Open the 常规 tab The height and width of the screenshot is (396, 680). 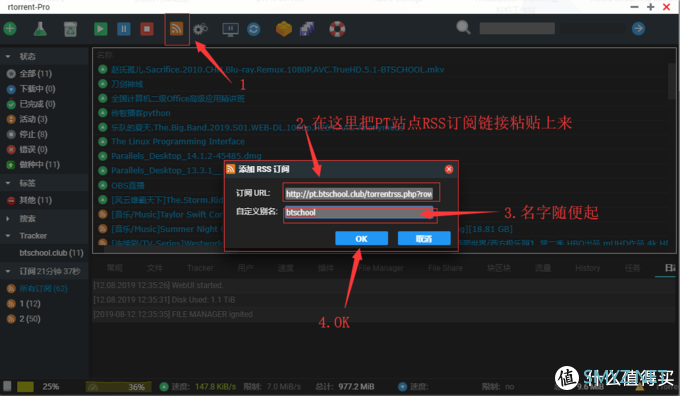[x=114, y=268]
